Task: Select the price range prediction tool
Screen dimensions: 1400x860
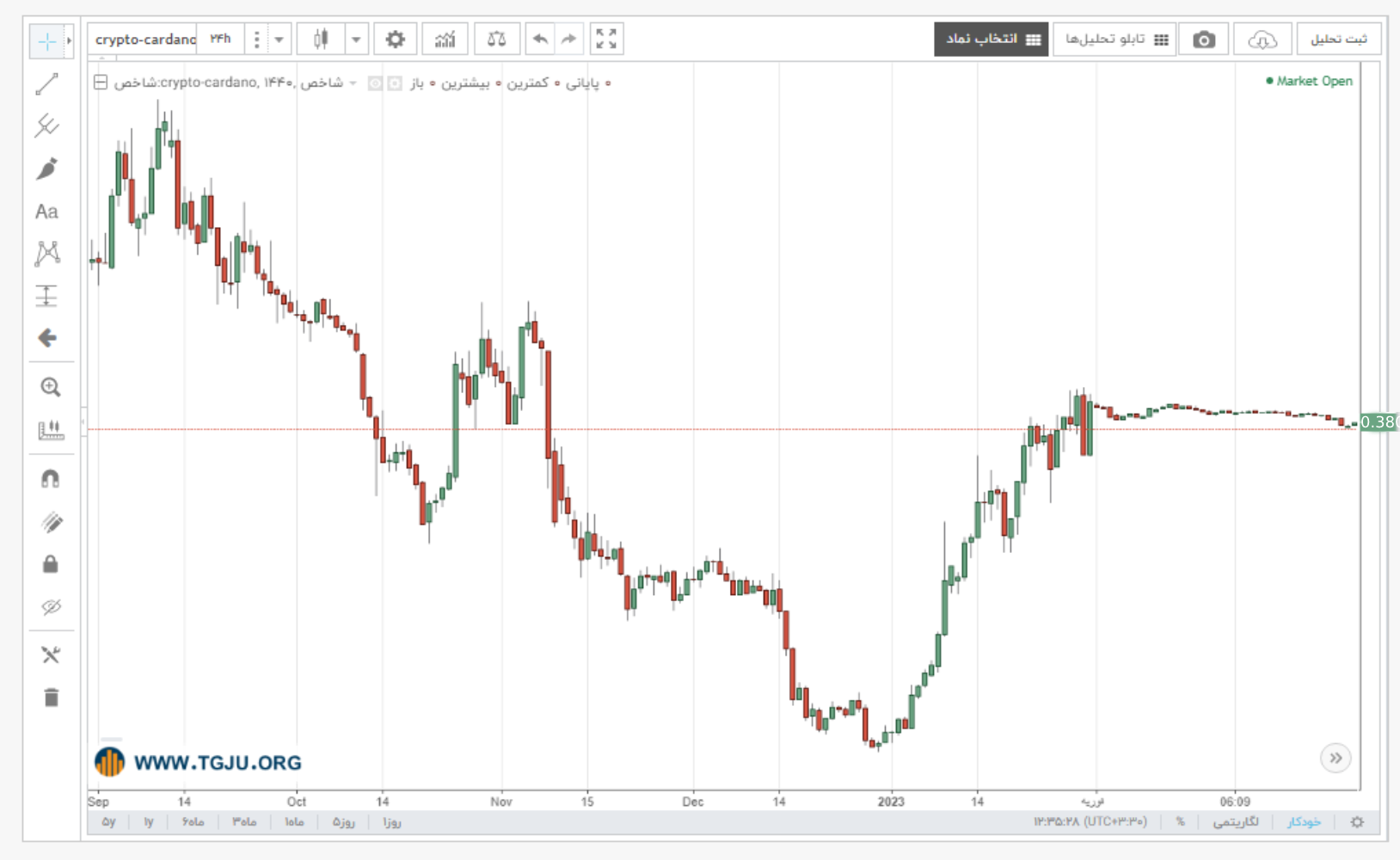Action: pos(47,296)
